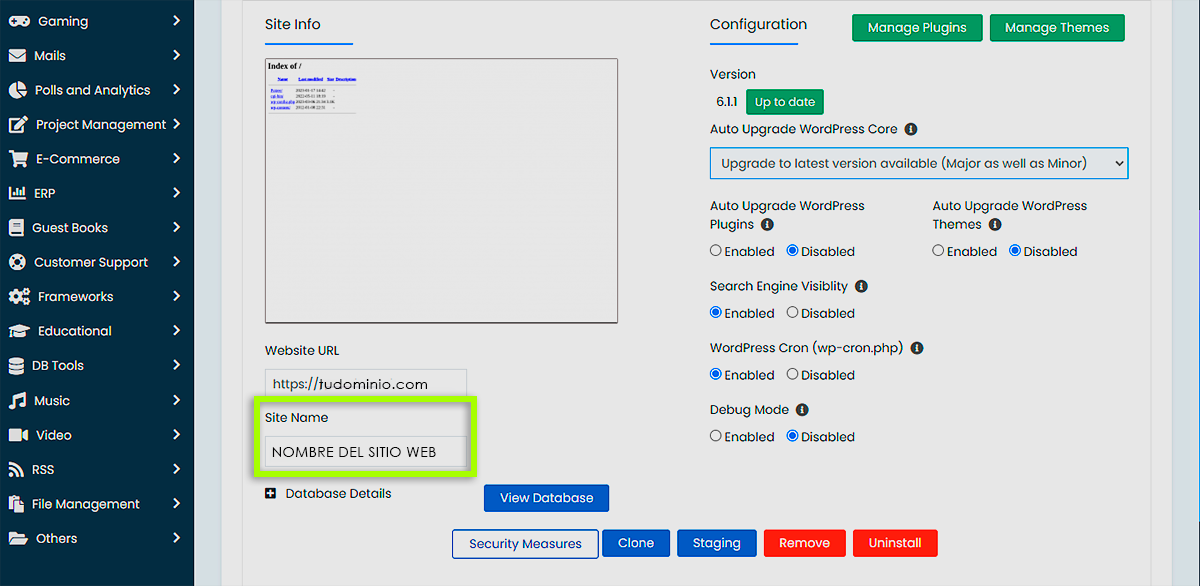Click the Educational graduation cap icon
The image size is (1200, 586).
(18, 331)
